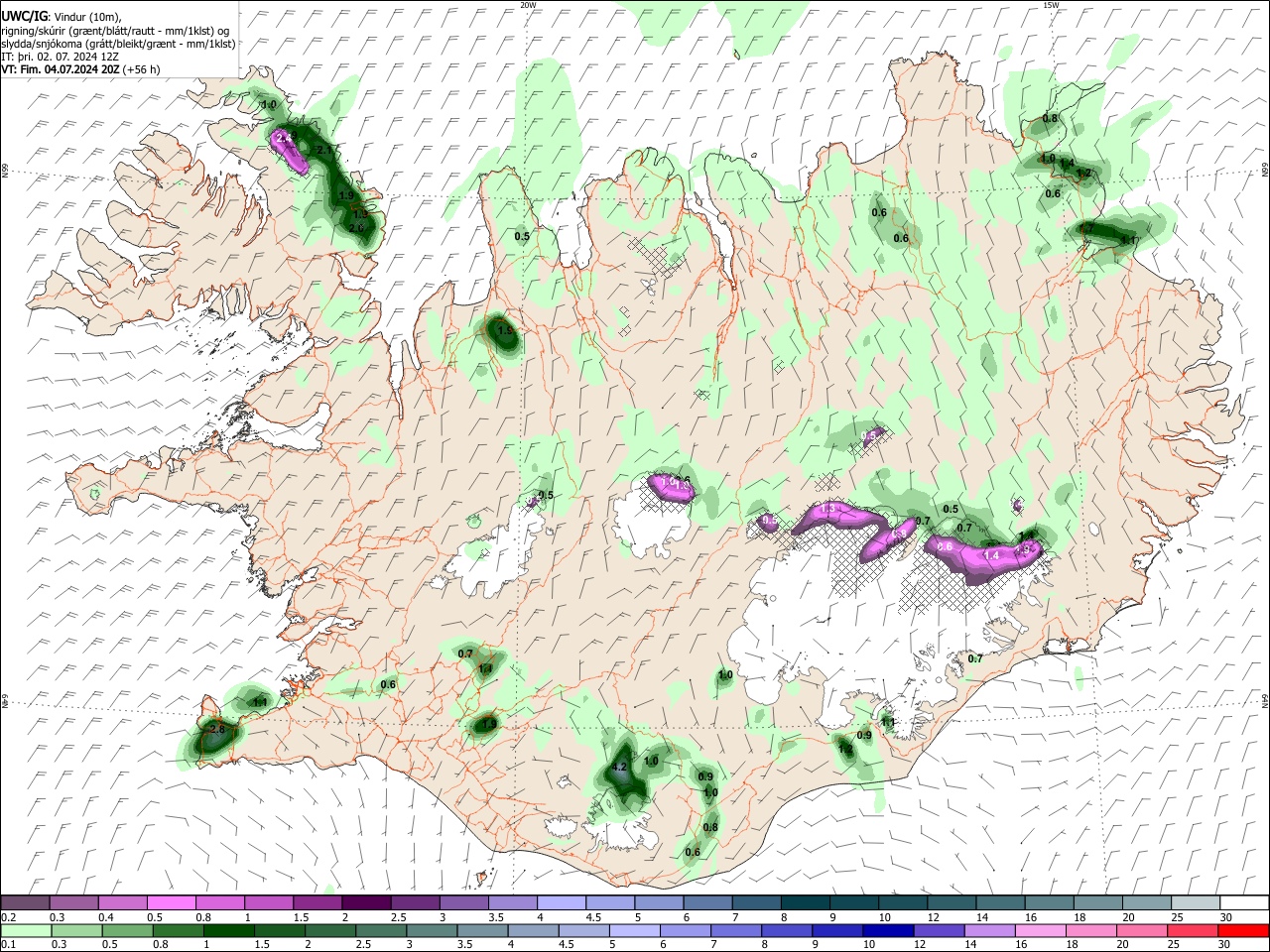Select the darkest purple 2–2.5 swatch in the upper legend row
1270x952 pixels.
coord(365,903)
